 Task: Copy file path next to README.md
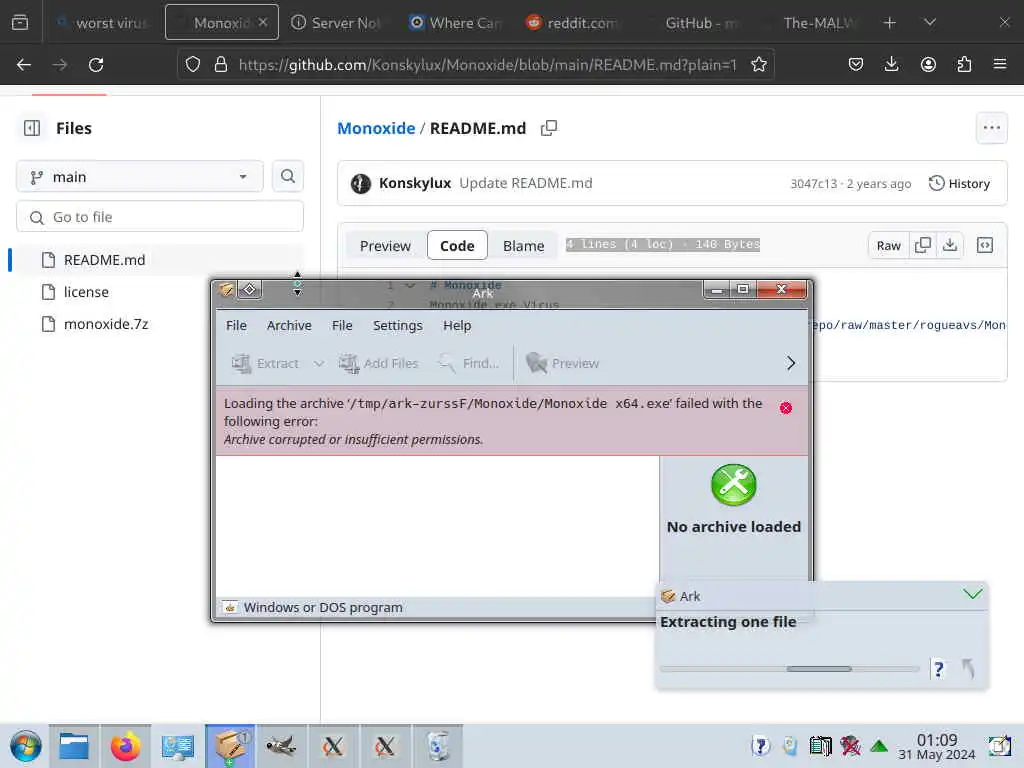[x=549, y=128]
